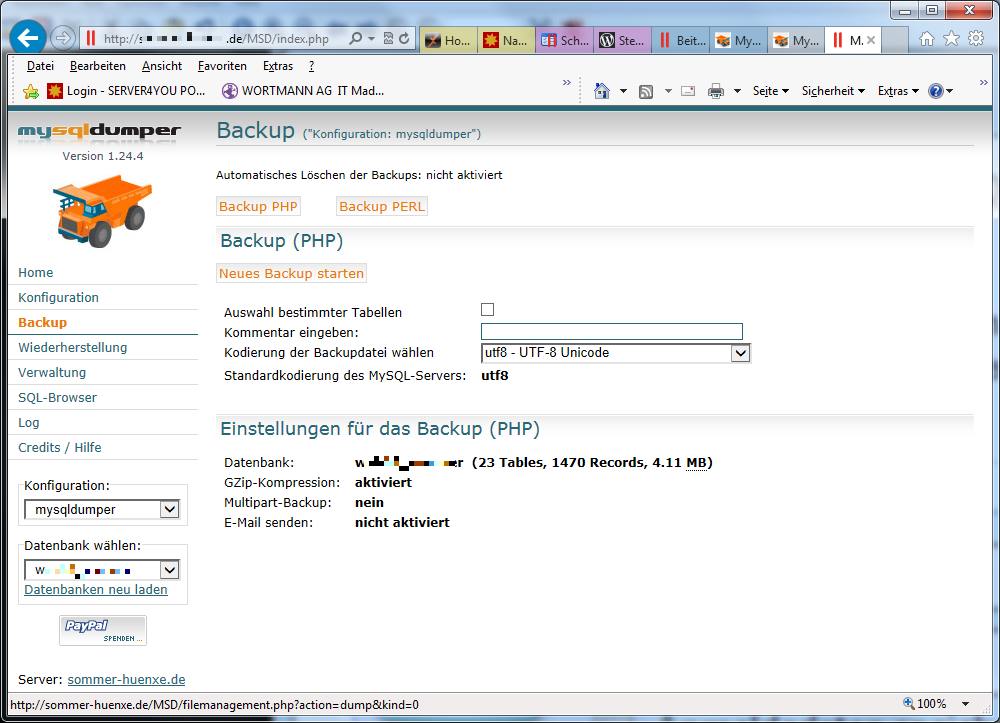Viewport: 1000px width, 723px height.
Task: Open mail with the Read Mail icon
Action: [x=687, y=90]
